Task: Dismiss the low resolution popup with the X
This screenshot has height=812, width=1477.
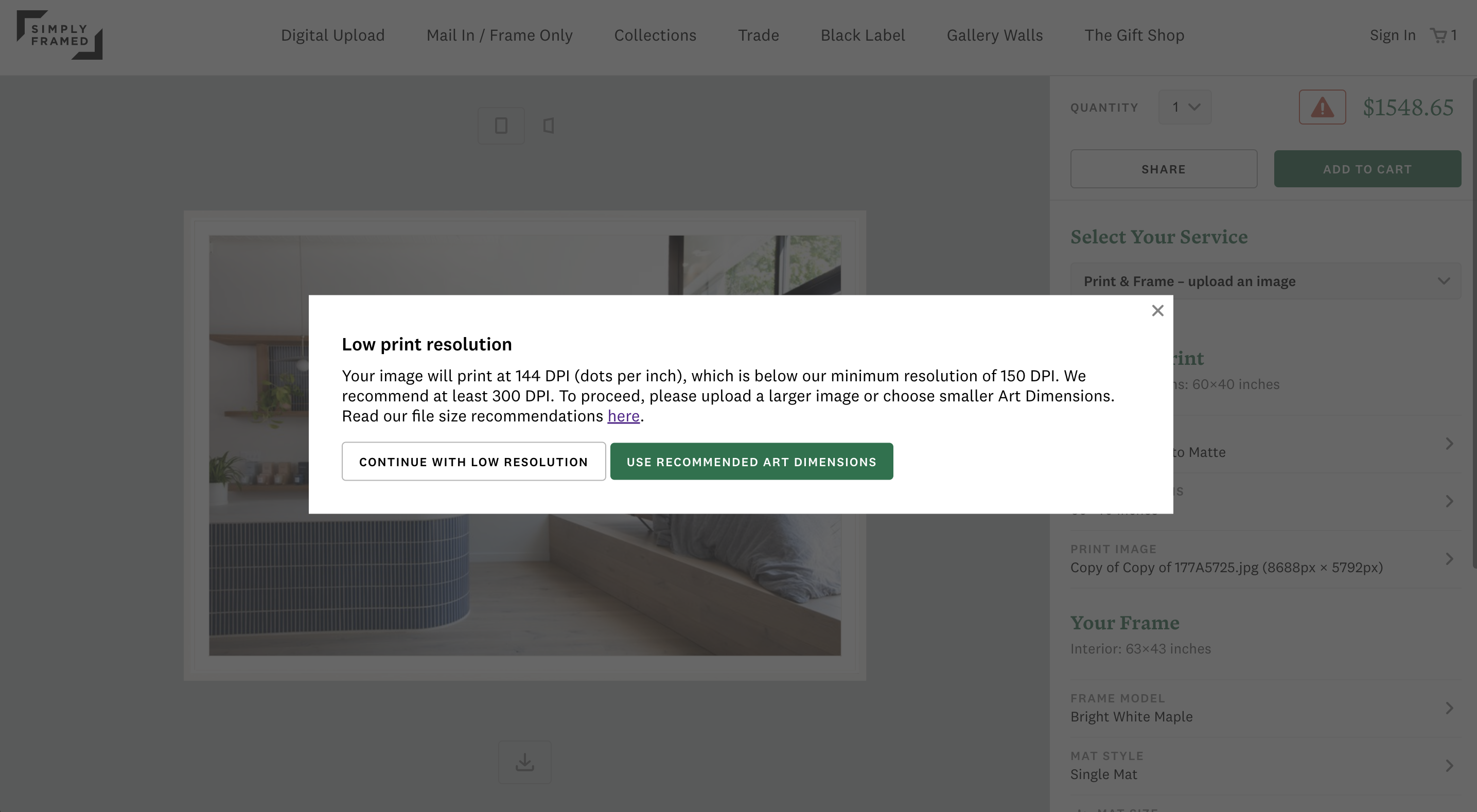Action: coord(1157,310)
